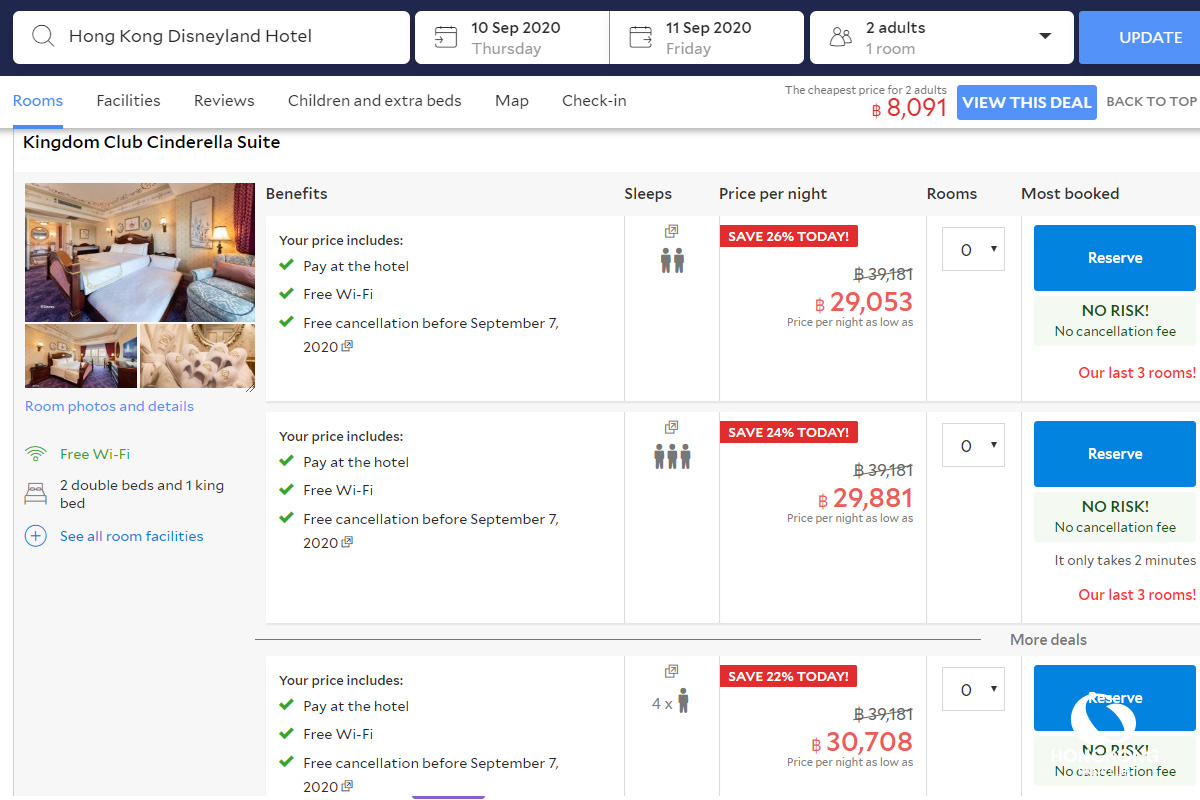The width and height of the screenshot is (1200, 800).
Task: Open the towels thumbnail photo
Action: point(198,356)
